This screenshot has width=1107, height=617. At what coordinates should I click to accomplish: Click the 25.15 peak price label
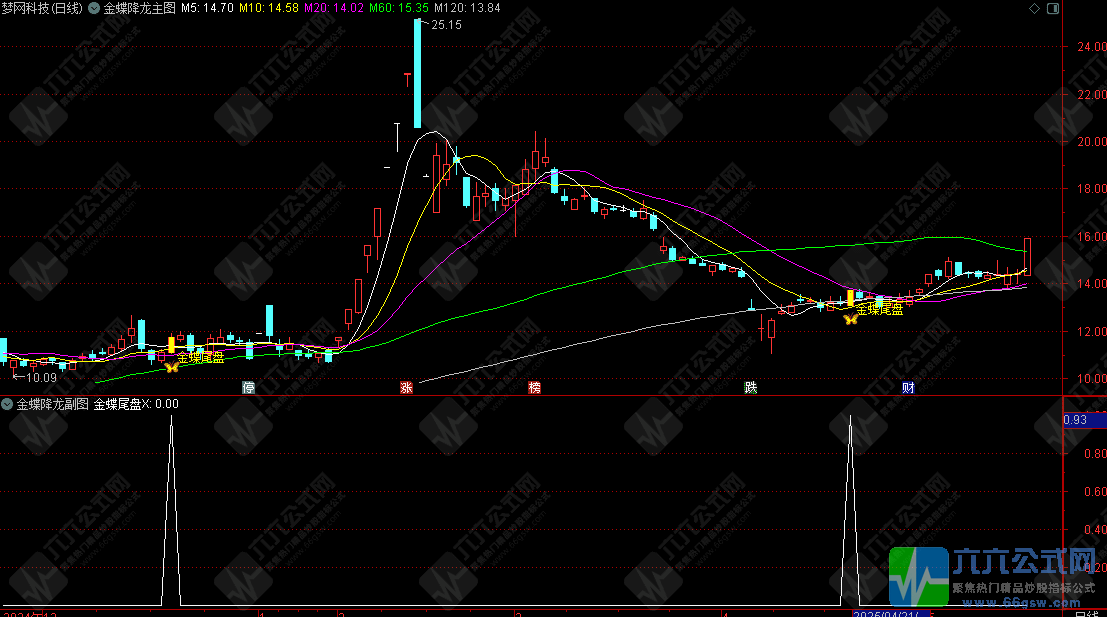pyautogui.click(x=446, y=25)
